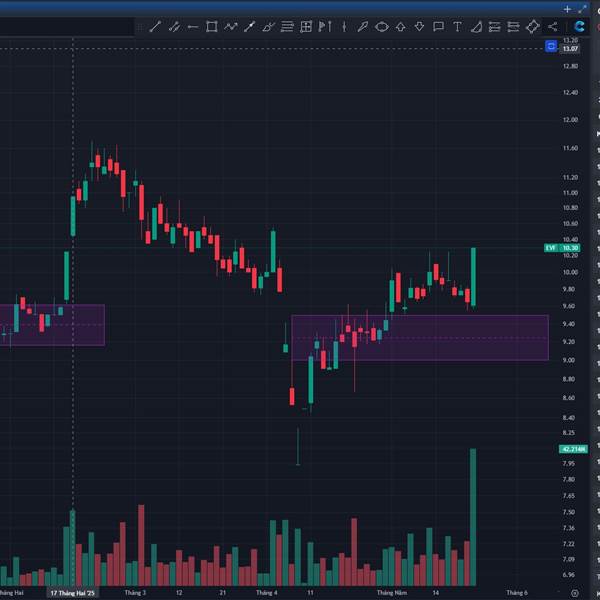This screenshot has height=600, width=600.
Task: Click the blue C logo icon
Action: coord(579,26)
